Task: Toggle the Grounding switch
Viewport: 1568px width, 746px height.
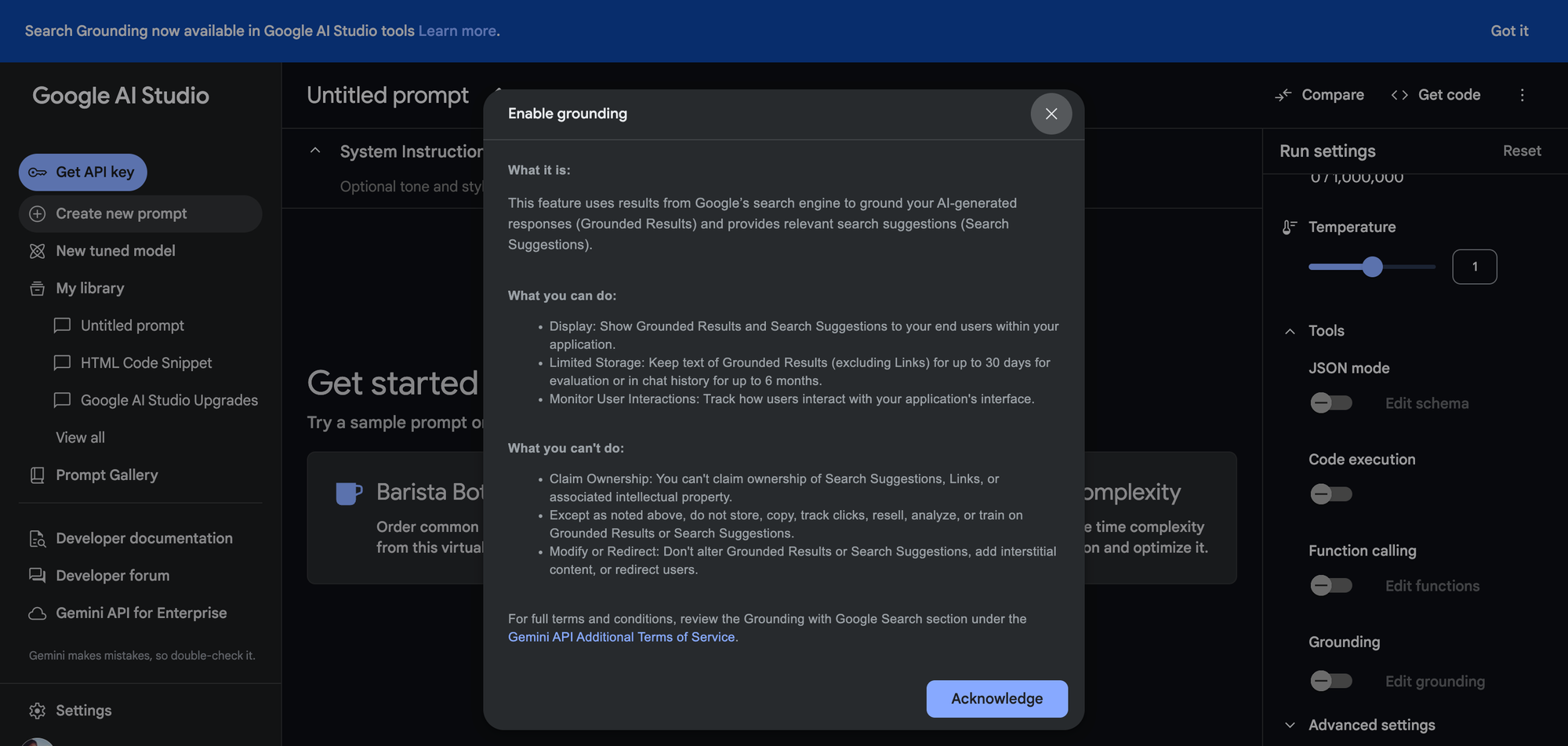Action: point(1331,681)
